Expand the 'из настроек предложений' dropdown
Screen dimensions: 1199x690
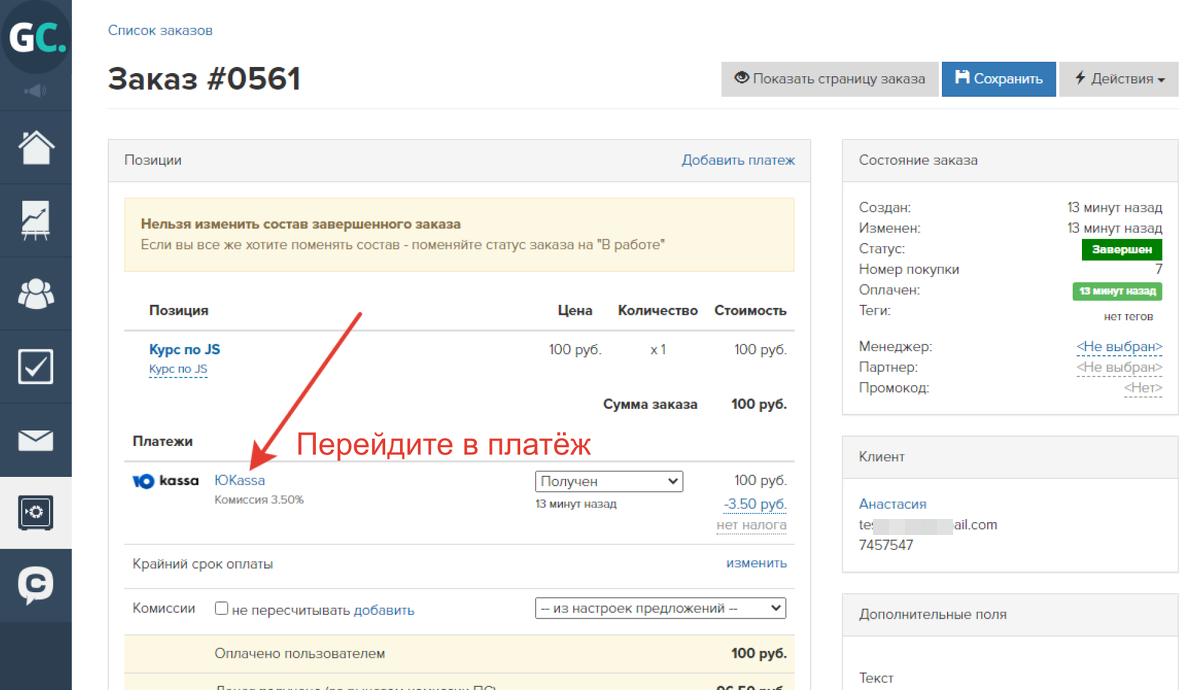coord(660,608)
